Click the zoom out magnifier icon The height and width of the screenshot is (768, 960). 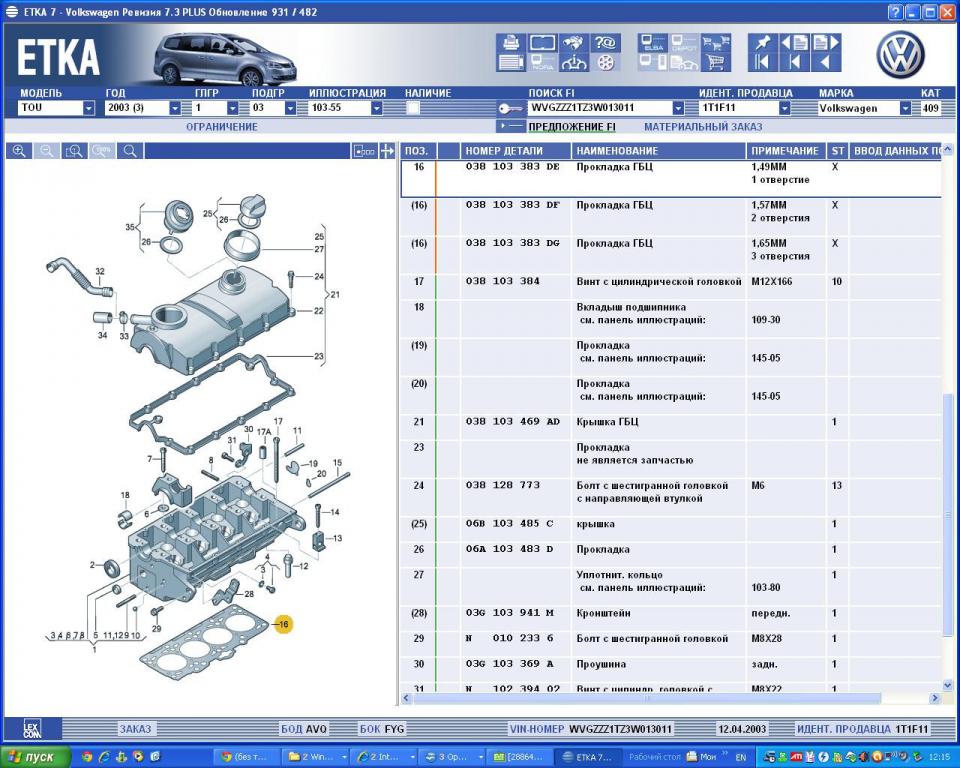(47, 151)
